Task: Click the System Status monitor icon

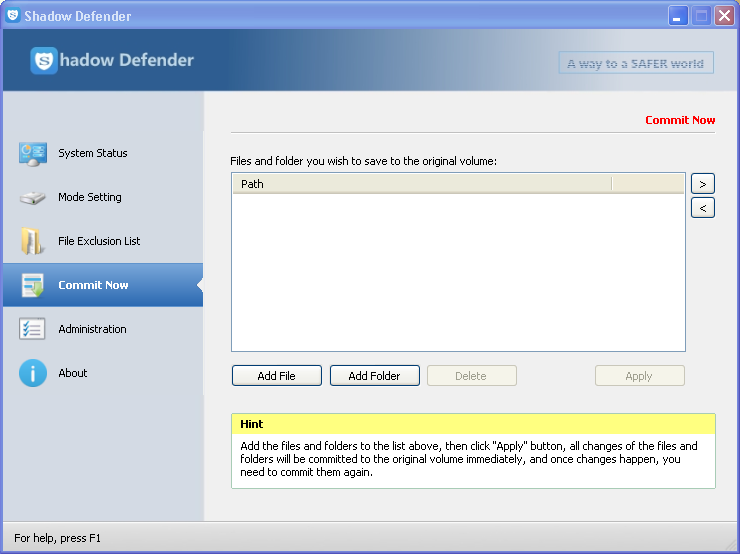Action: 33,154
